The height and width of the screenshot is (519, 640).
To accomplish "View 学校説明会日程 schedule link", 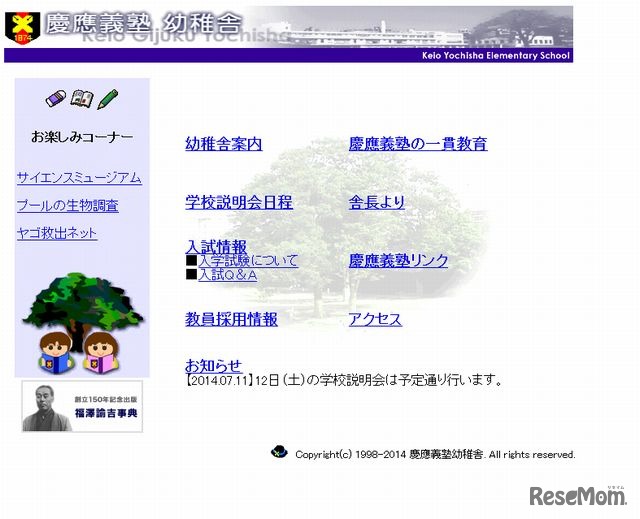I will [239, 203].
